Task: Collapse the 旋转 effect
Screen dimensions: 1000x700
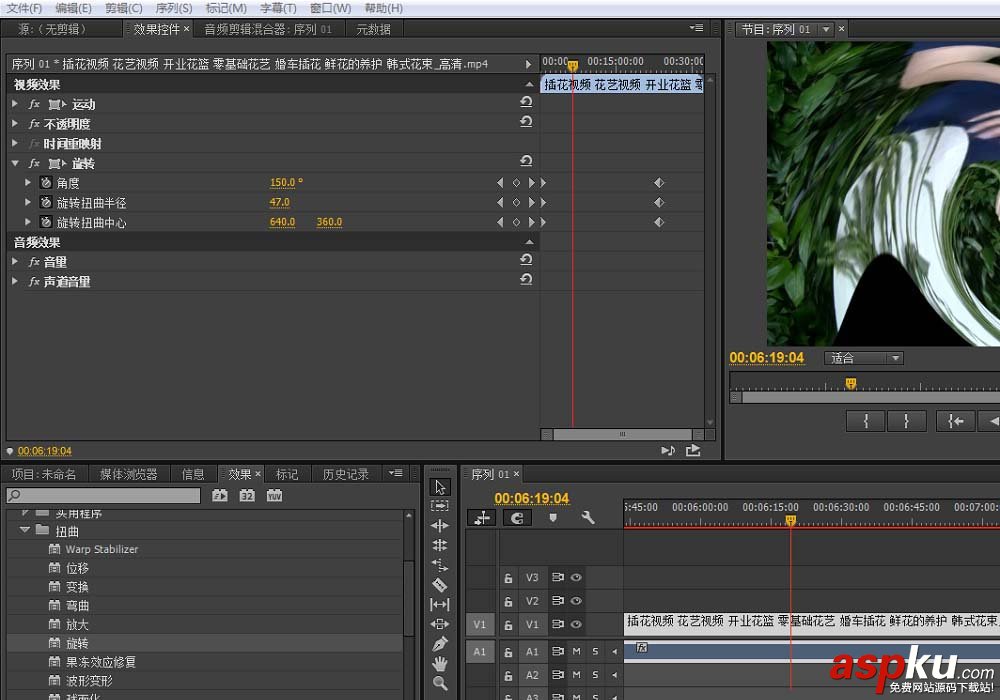Action: tap(15, 163)
